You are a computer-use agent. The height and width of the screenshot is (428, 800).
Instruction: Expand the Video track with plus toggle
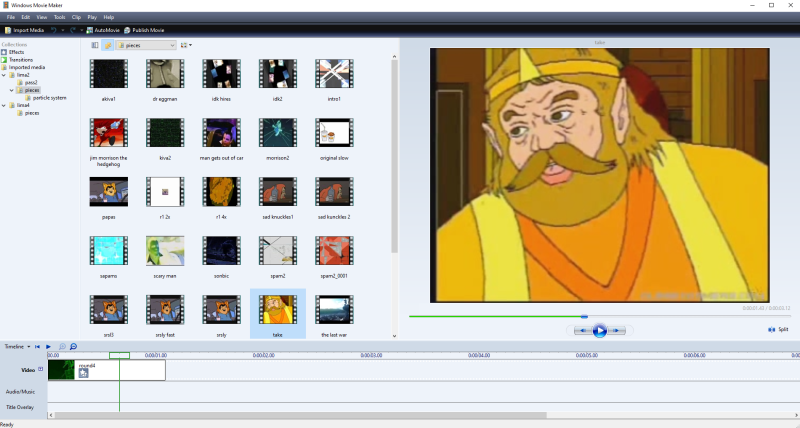tap(42, 370)
